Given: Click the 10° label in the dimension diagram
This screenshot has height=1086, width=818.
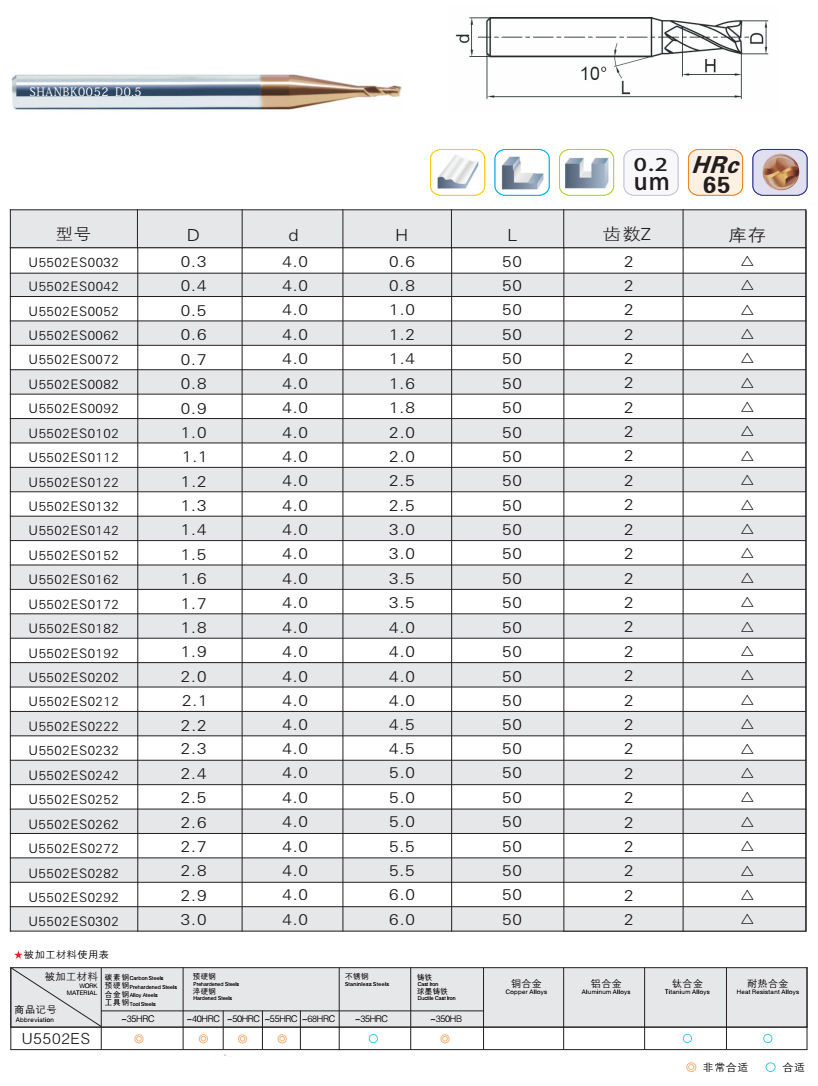Looking at the screenshot, I should coord(593,74).
